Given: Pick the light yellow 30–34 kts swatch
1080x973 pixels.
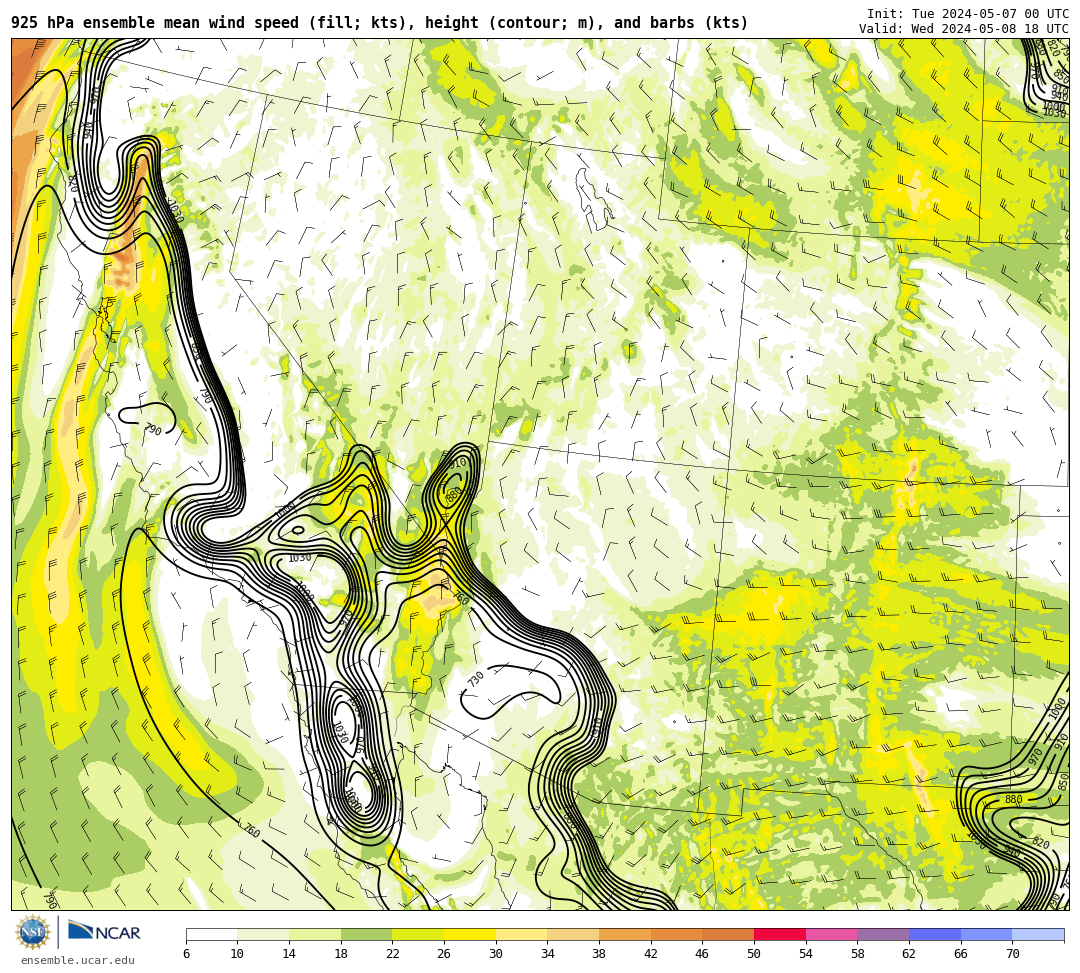Looking at the screenshot, I should click(x=521, y=934).
